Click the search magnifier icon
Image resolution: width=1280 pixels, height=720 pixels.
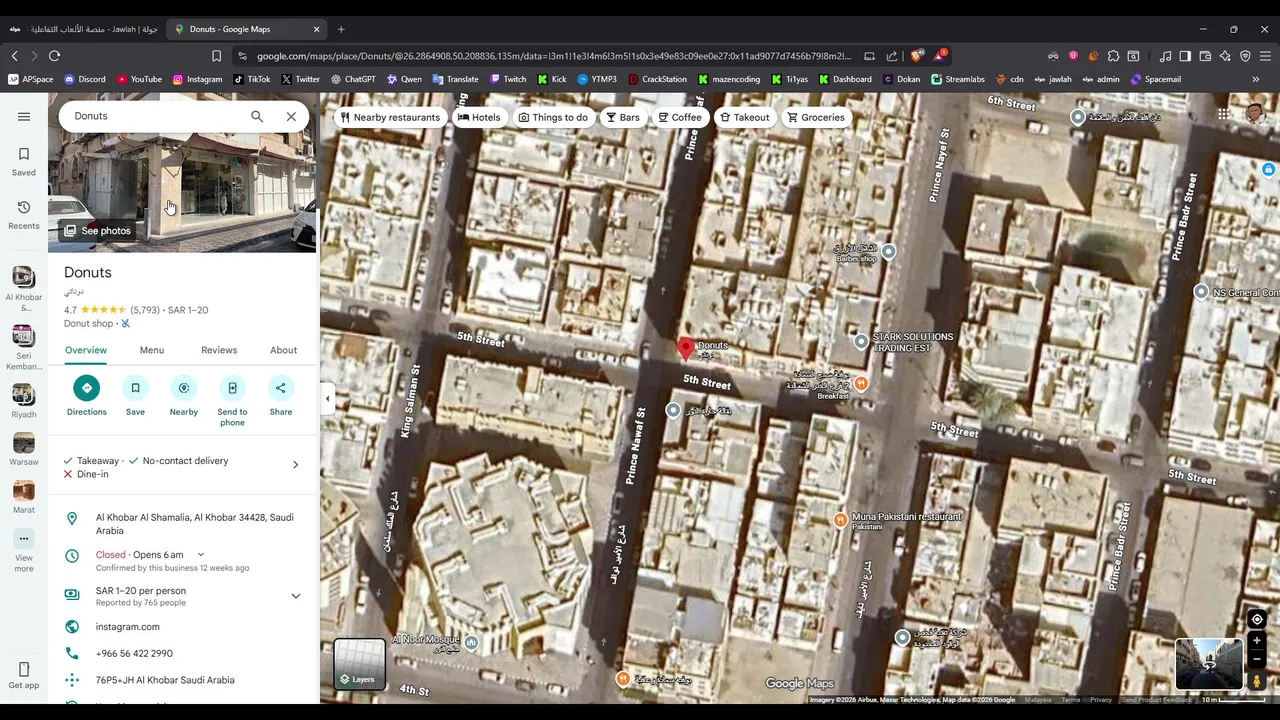coord(257,116)
